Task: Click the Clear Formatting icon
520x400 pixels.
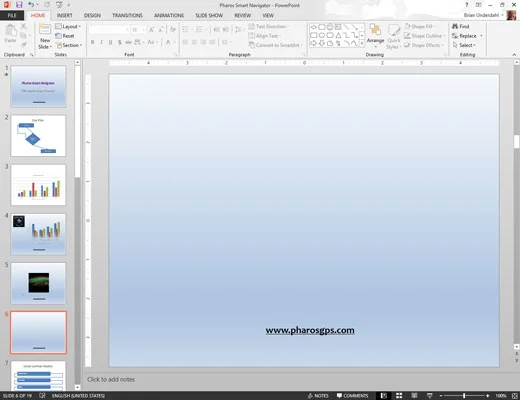Action: pyautogui.click(x=173, y=30)
